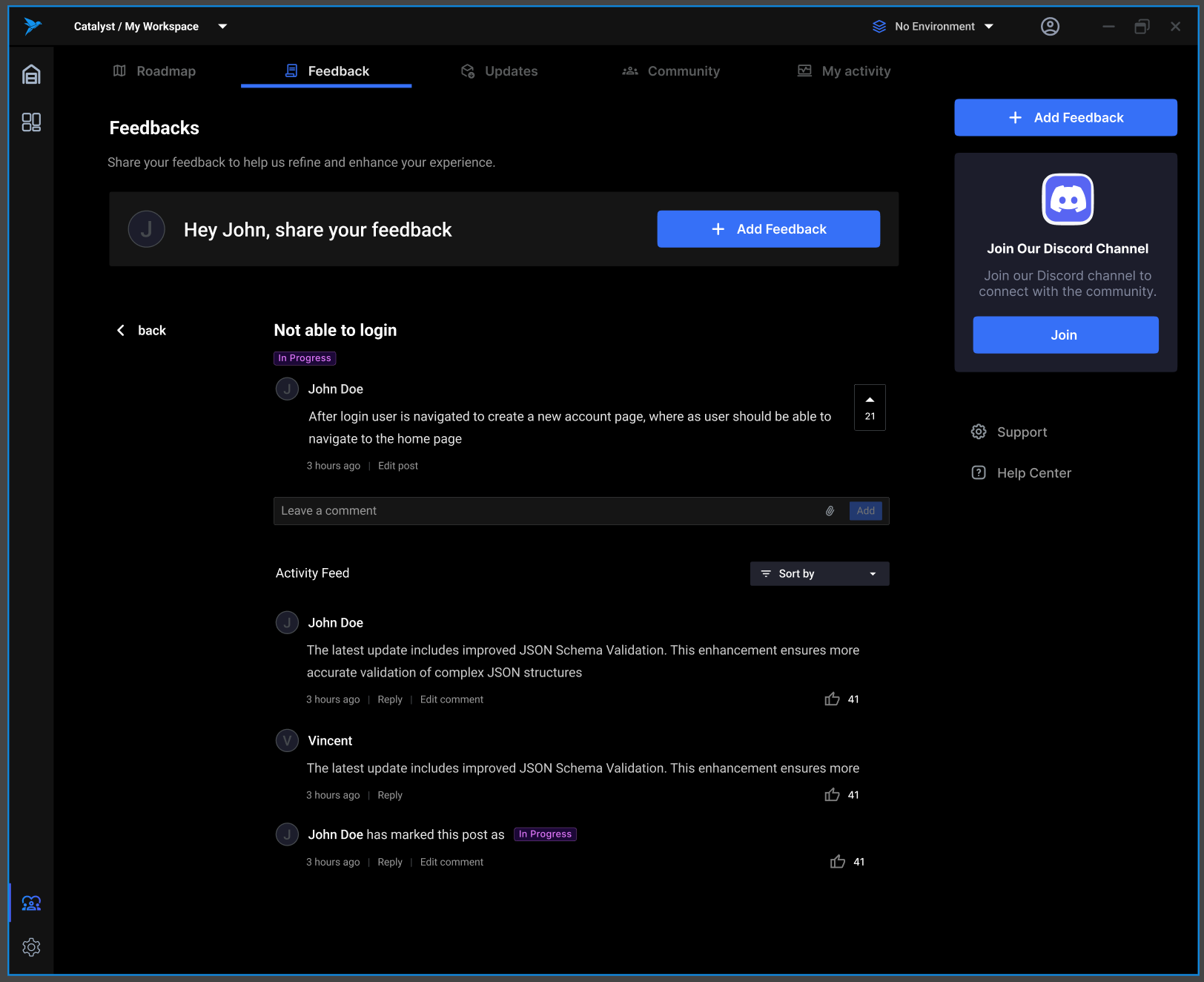
Task: Click the Activity Feed heading
Action: coord(312,573)
